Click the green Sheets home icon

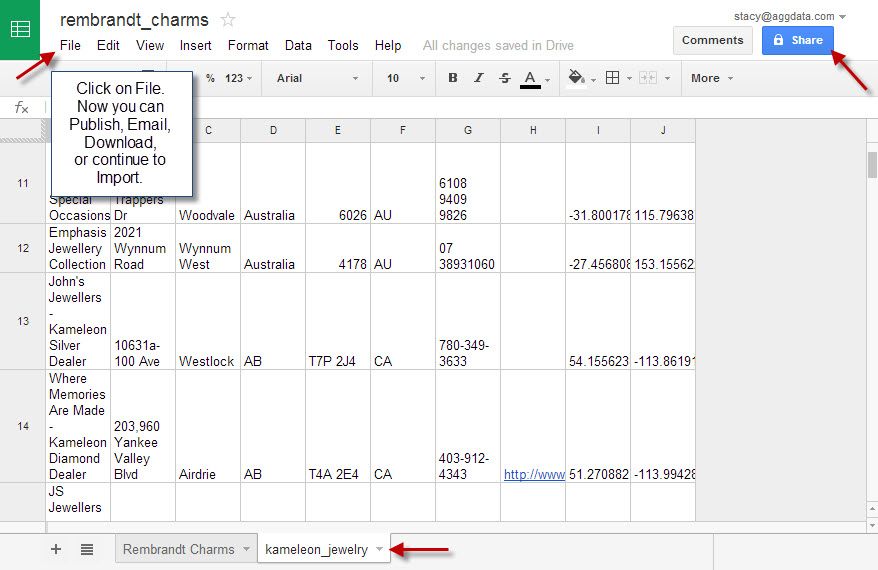pyautogui.click(x=20, y=29)
